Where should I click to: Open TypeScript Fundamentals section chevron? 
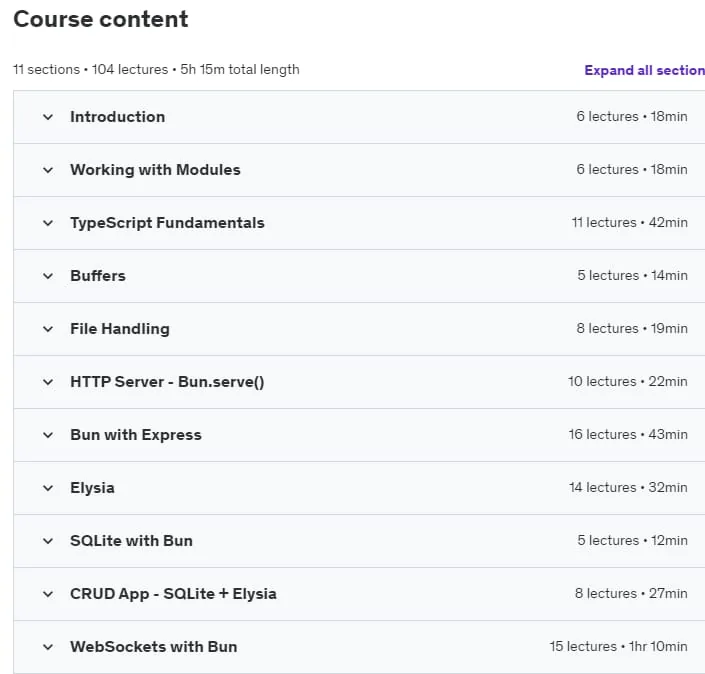coord(48,223)
